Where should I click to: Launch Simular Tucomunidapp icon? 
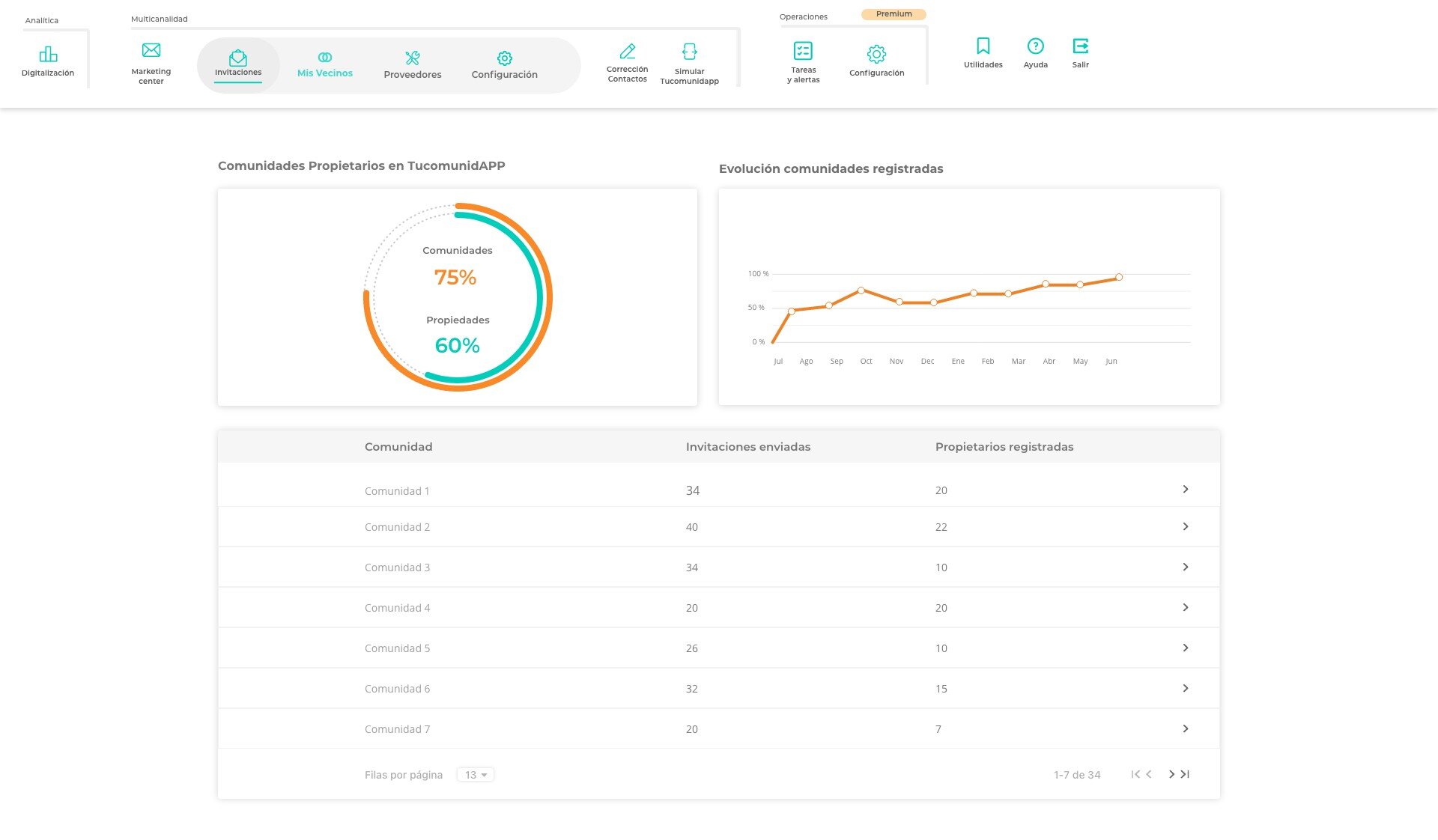(690, 52)
